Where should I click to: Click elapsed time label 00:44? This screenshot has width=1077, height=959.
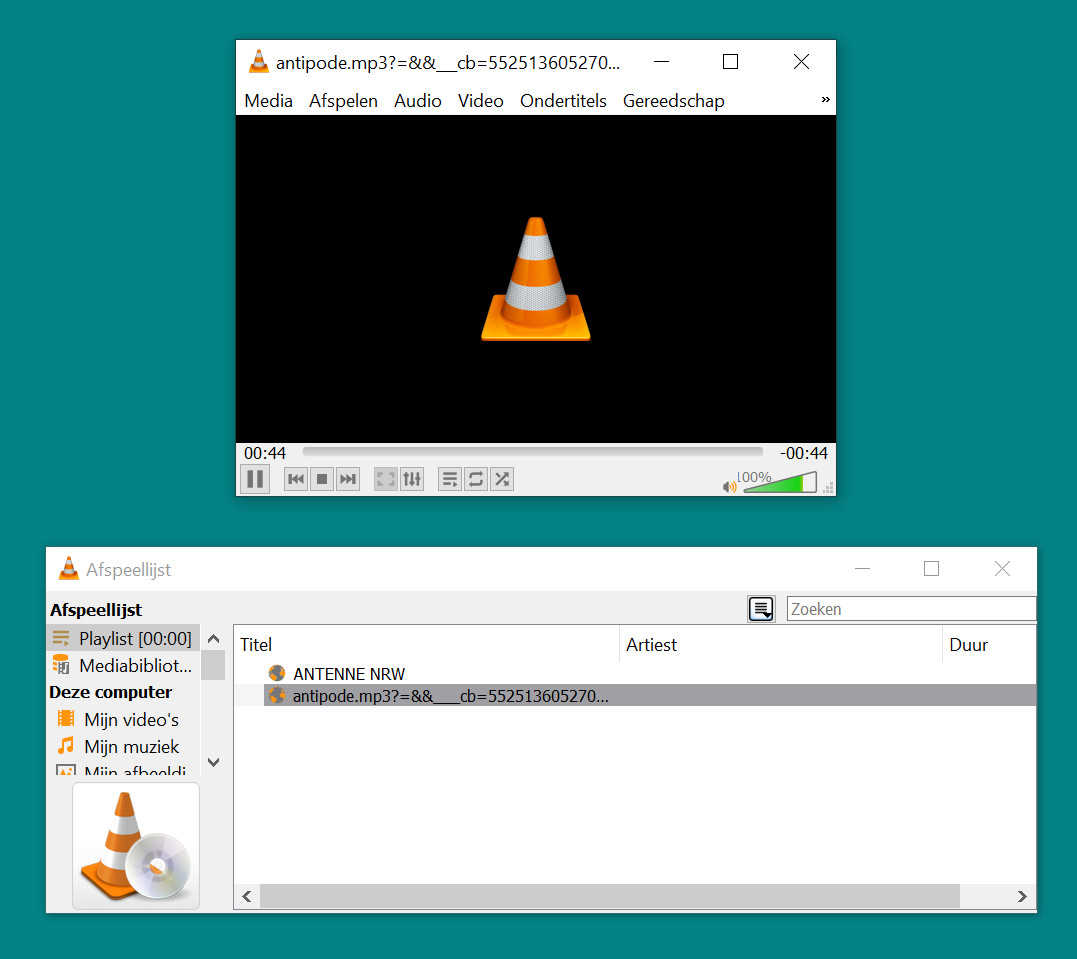coord(264,453)
